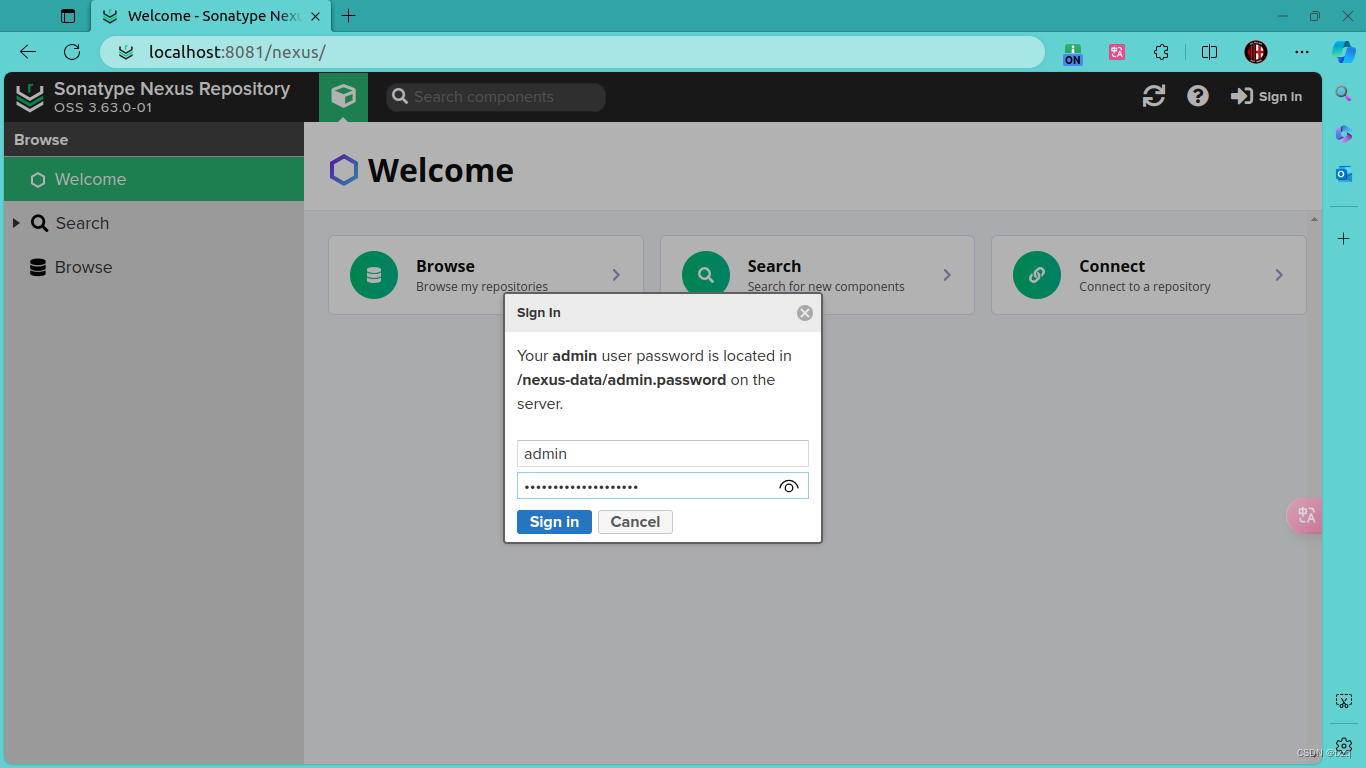
Task: Reload the page with browser refresh
Action: click(72, 52)
